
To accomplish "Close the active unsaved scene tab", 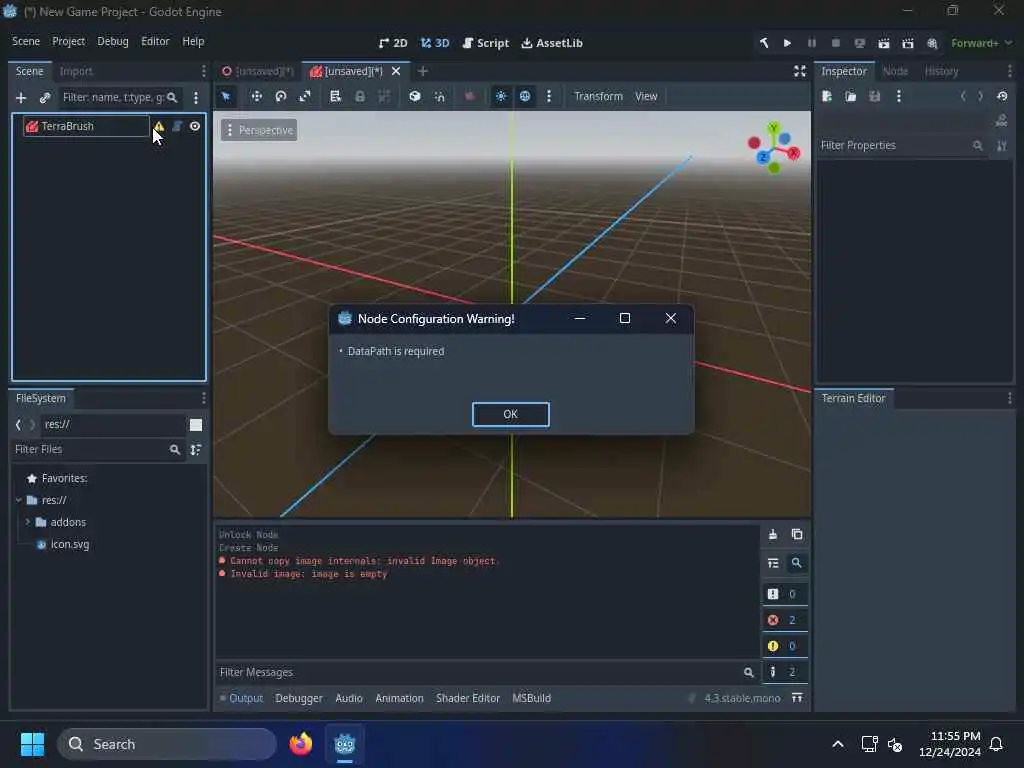I will click(x=396, y=71).
